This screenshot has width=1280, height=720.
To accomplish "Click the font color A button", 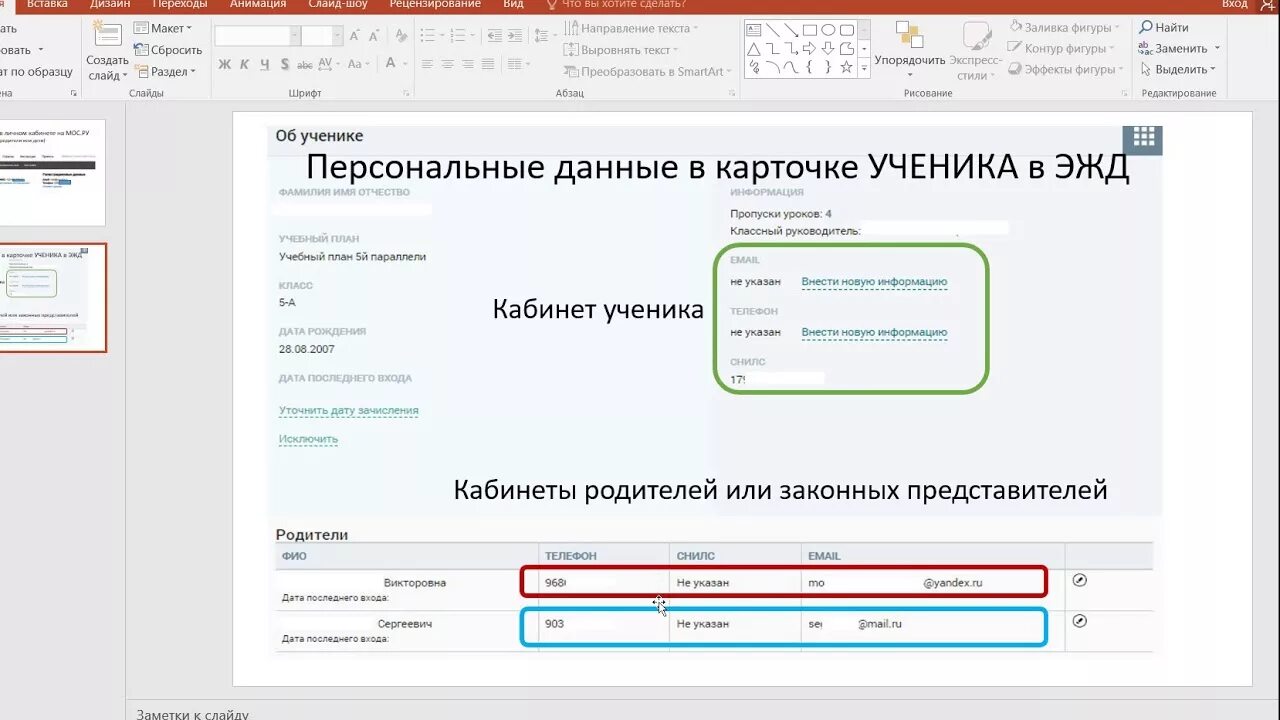I will point(391,63).
